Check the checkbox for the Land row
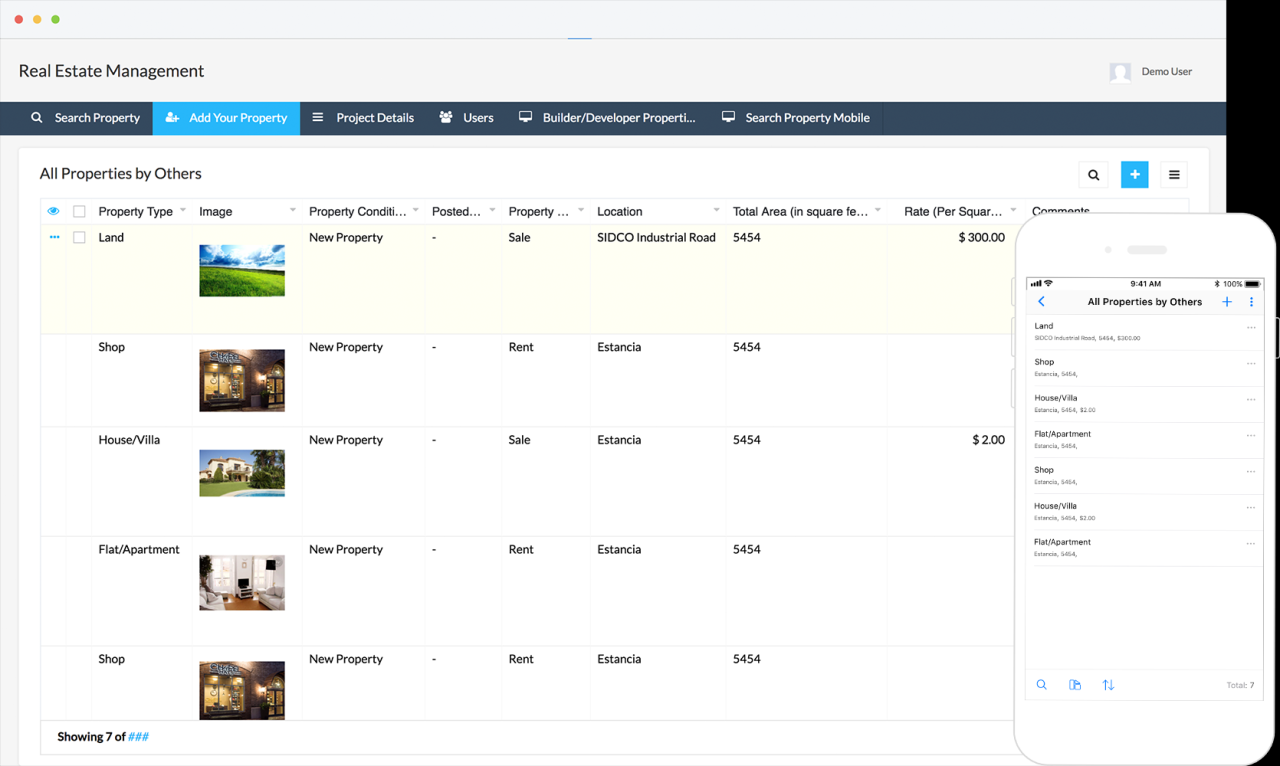 tap(79, 238)
